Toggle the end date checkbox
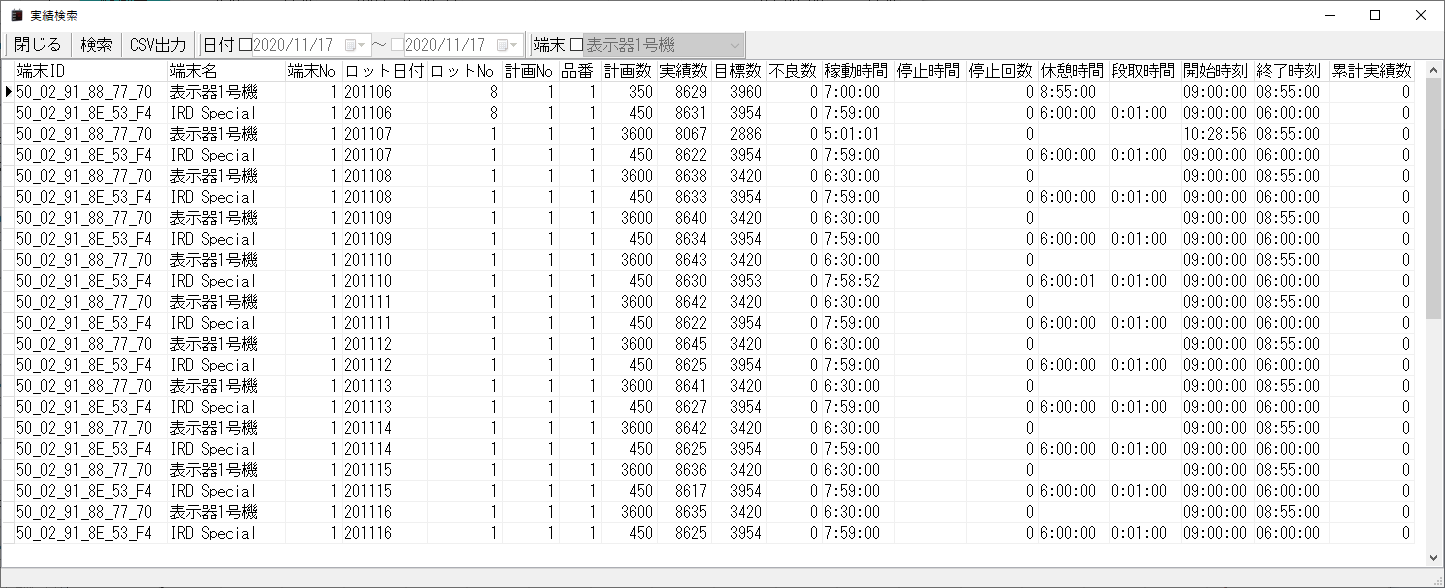The width and height of the screenshot is (1445, 588). pos(398,45)
